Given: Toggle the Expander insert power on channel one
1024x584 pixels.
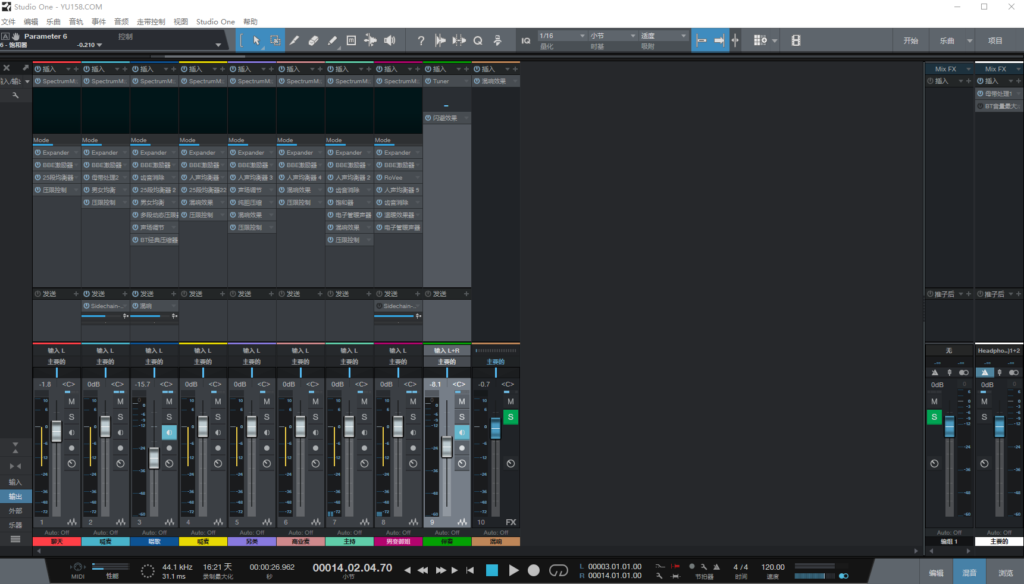Looking at the screenshot, I should coord(36,152).
